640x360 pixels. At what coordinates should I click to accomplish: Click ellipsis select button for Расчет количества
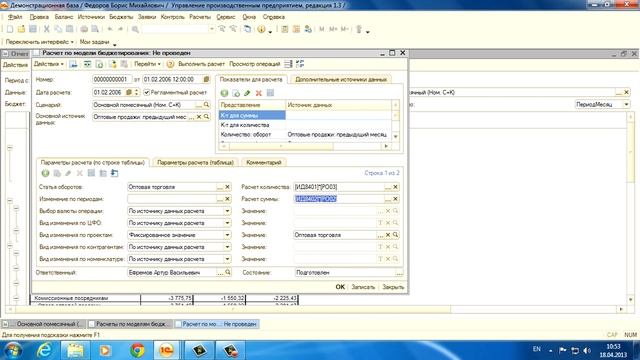(388, 187)
